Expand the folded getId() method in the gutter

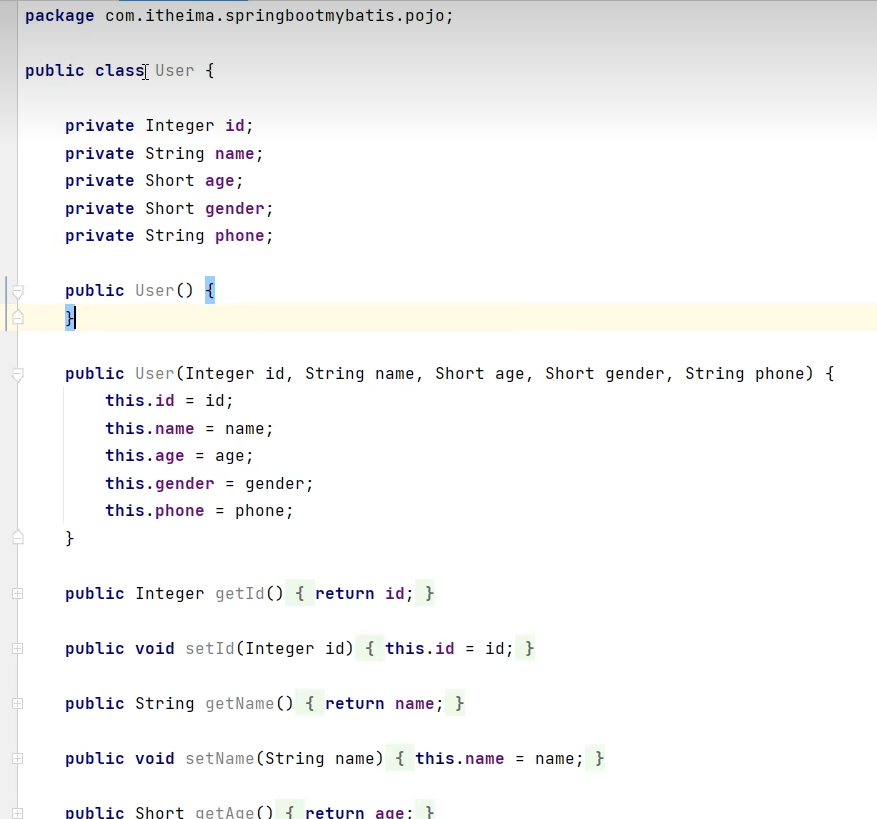(x=17, y=594)
